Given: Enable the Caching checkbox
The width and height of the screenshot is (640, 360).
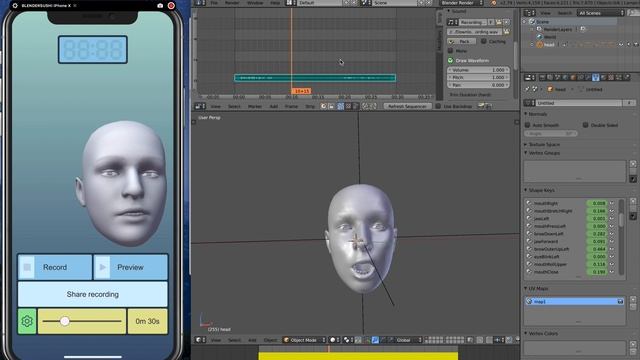Looking at the screenshot, I should 484,41.
